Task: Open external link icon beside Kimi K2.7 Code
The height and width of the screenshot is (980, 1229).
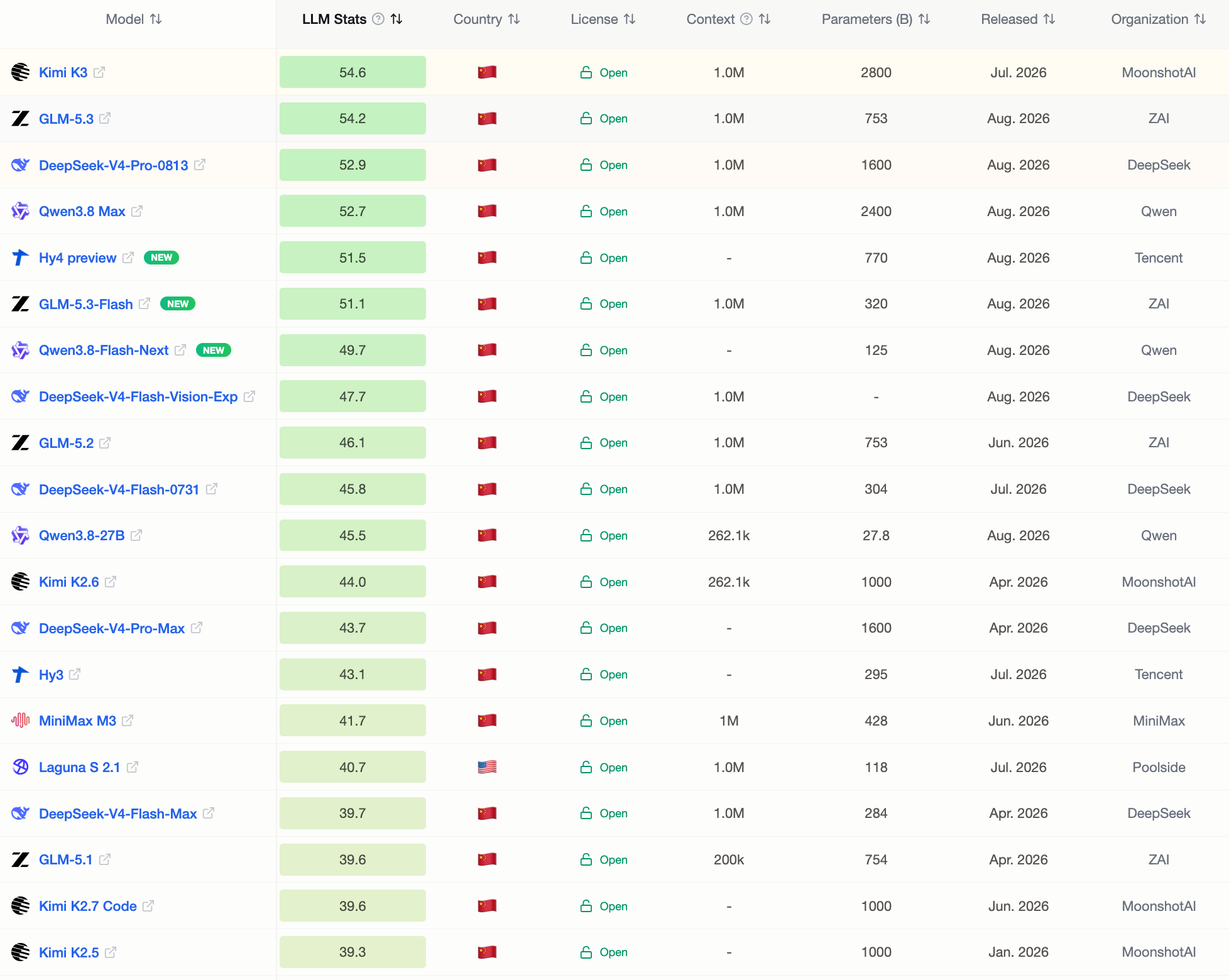Action: point(148,906)
